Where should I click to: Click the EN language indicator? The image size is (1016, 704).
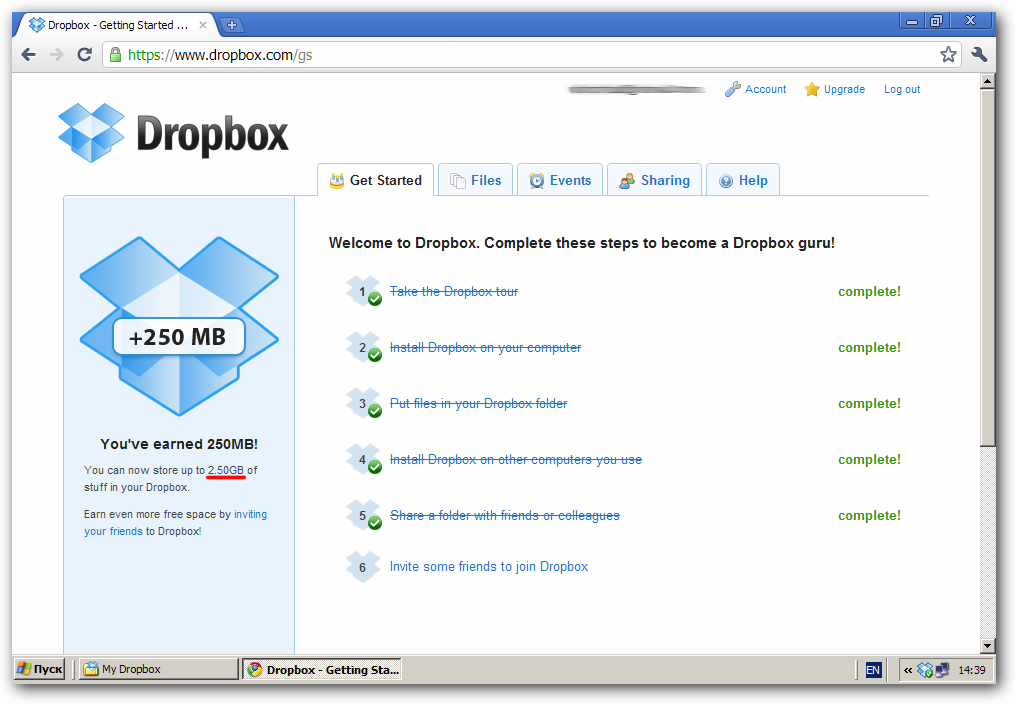point(873,670)
